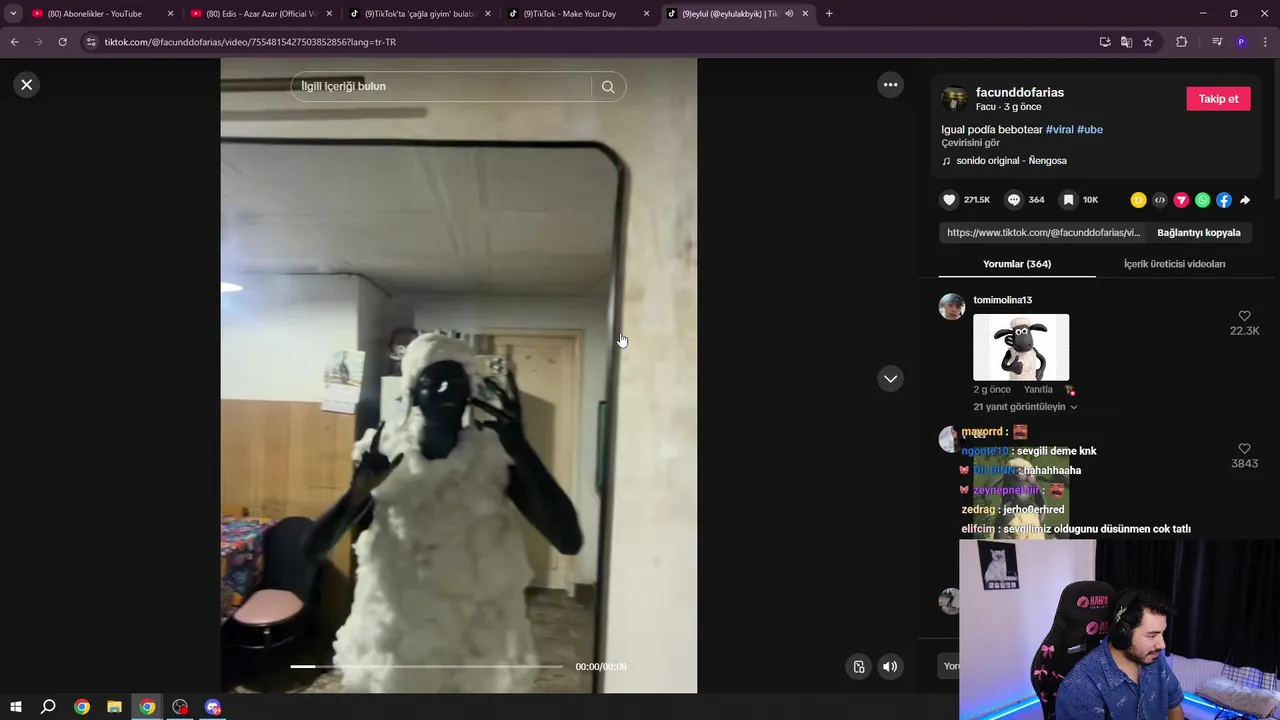Click the site info icon in address bar
This screenshot has height=720, width=1280.
pyautogui.click(x=91, y=42)
